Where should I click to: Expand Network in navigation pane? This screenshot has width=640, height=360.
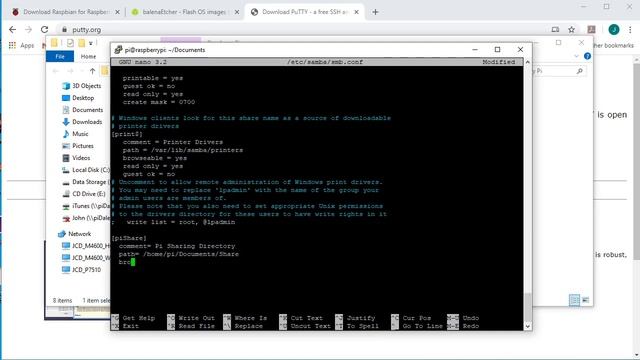pyautogui.click(x=75, y=234)
